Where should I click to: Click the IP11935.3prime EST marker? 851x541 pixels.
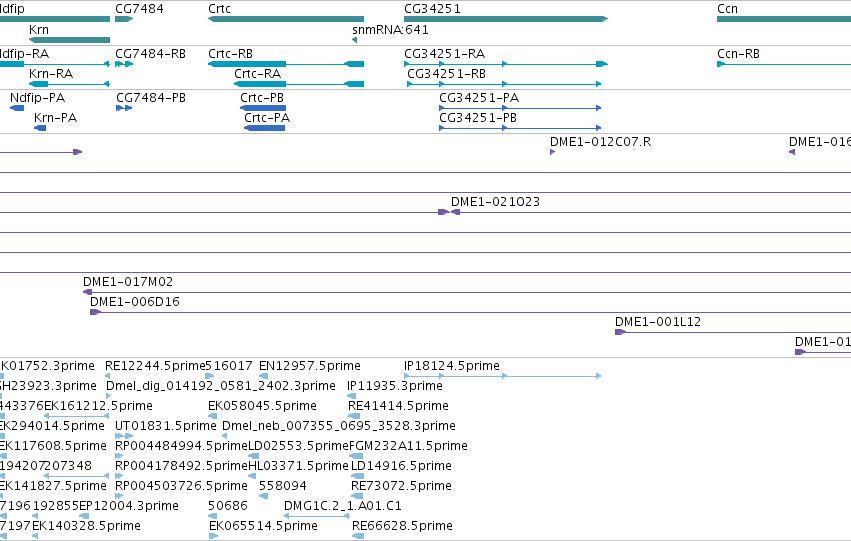pos(352,396)
